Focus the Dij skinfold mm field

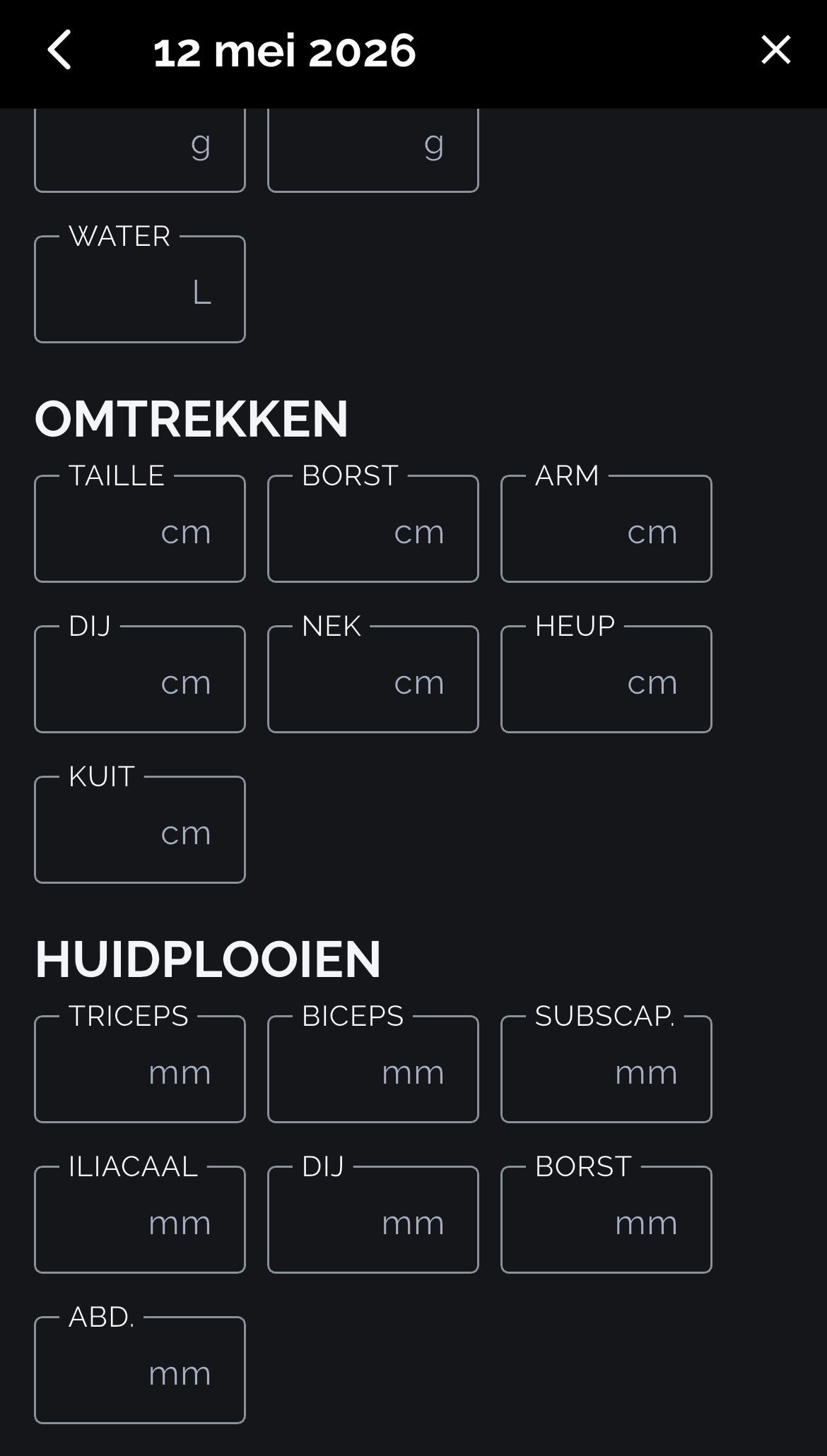[x=373, y=1220]
